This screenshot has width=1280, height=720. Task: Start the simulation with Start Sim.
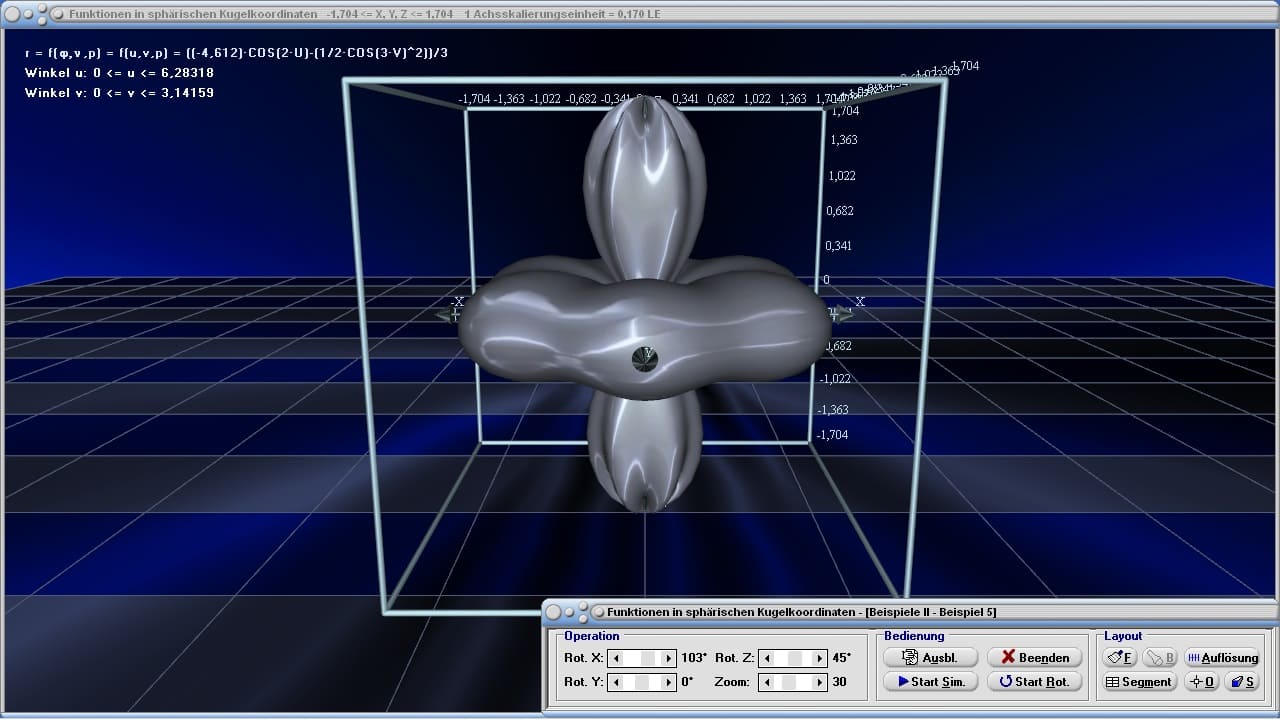930,681
